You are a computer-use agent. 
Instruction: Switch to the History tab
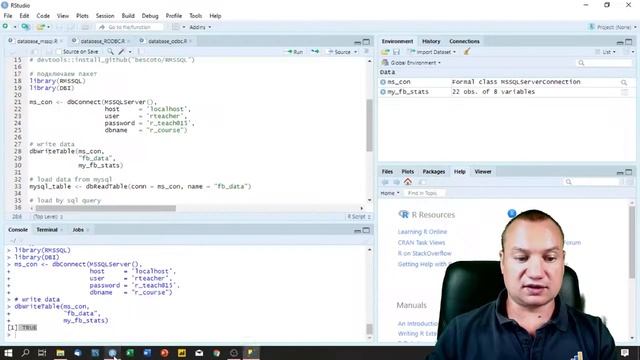431,41
